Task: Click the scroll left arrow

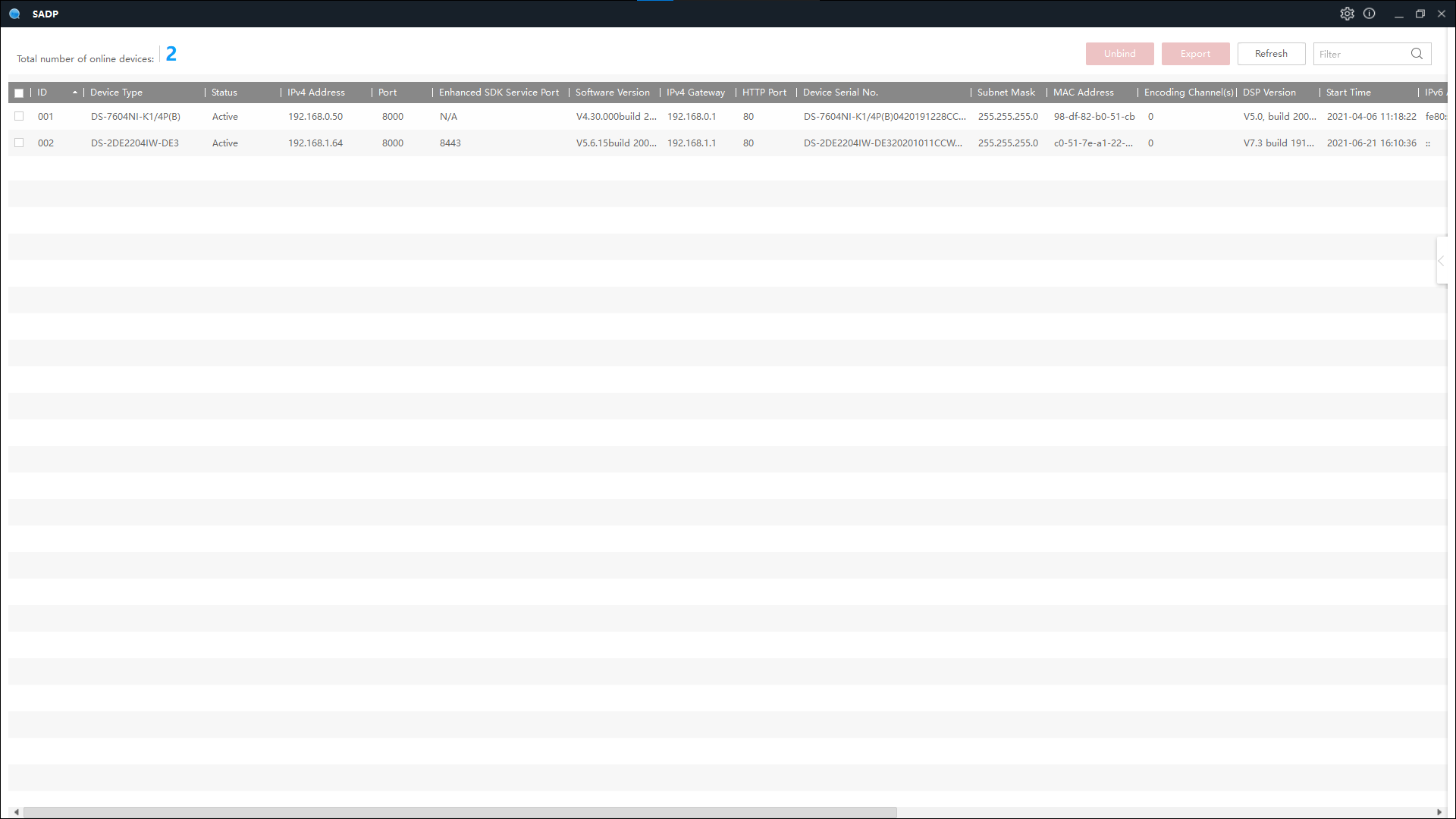Action: 17,812
